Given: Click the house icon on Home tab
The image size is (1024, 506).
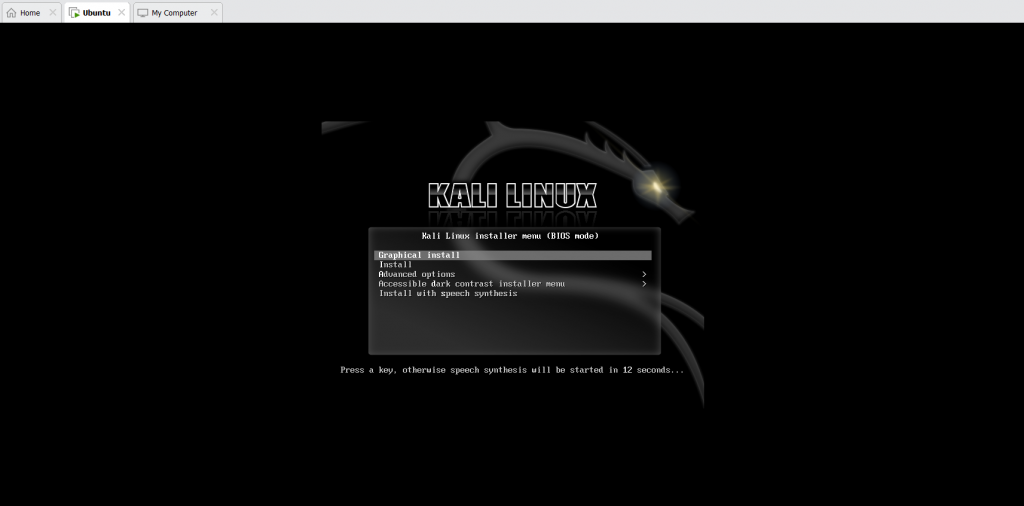Looking at the screenshot, I should [x=11, y=12].
